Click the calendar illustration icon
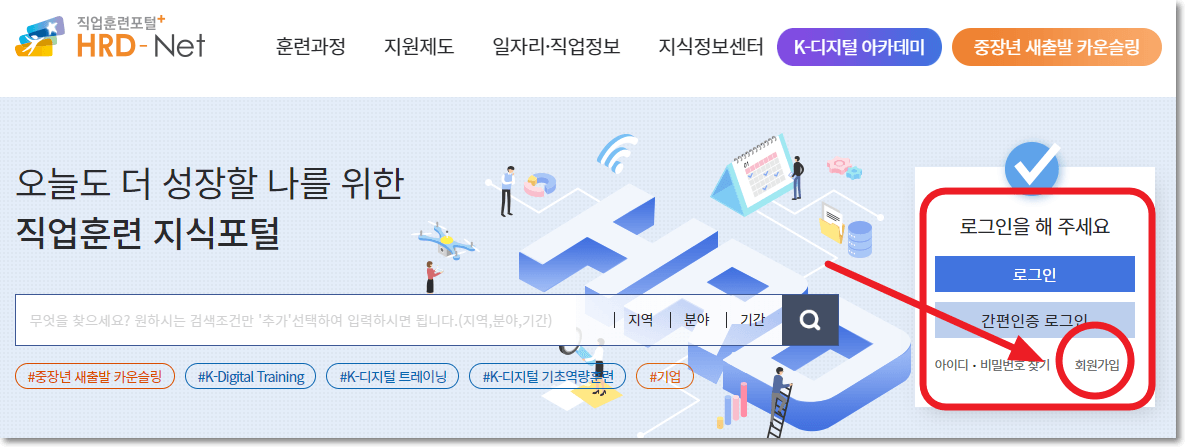This screenshot has height=447, width=1185. pyautogui.click(x=751, y=172)
